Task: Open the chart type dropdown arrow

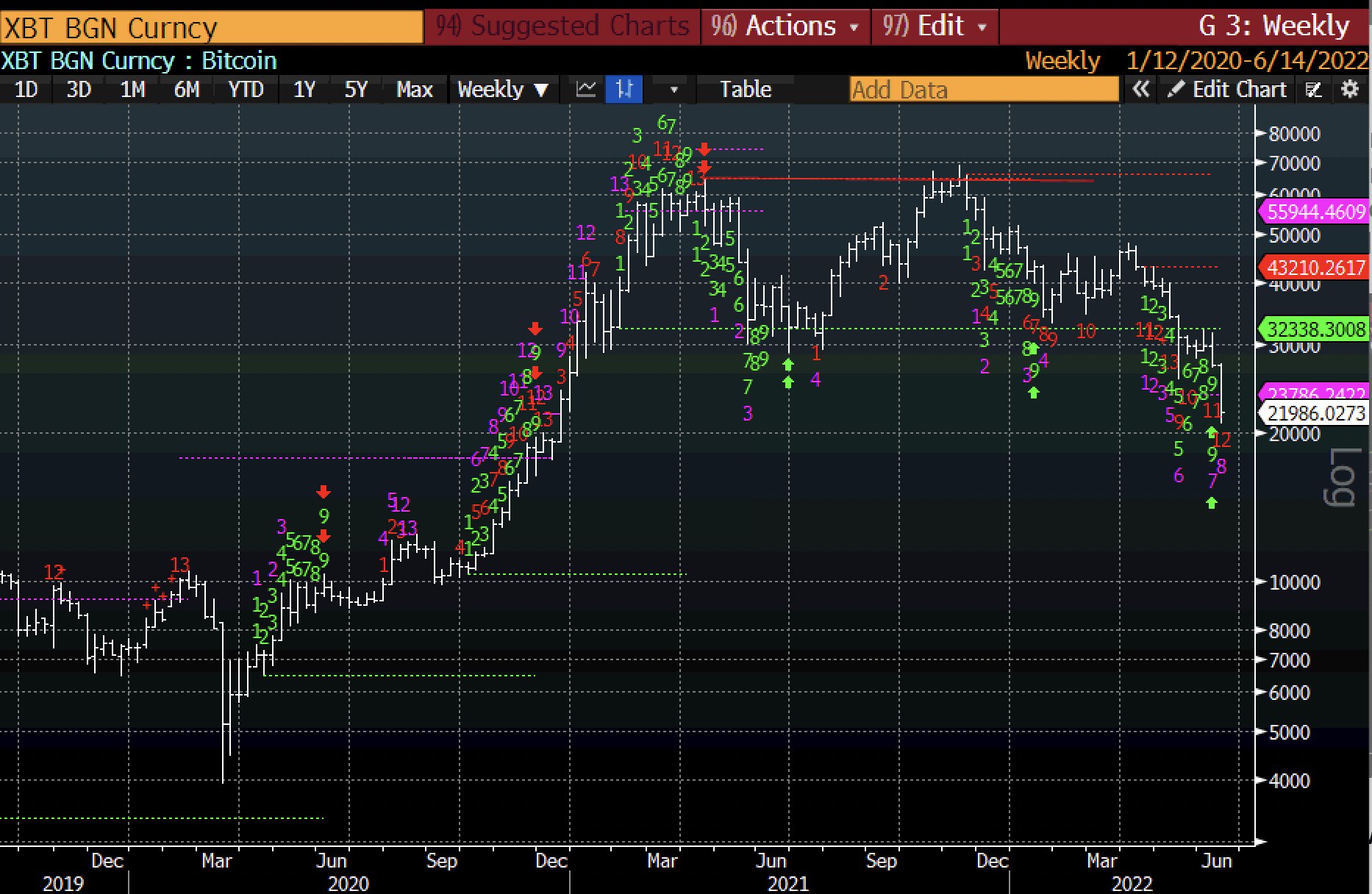Action: coord(674,90)
